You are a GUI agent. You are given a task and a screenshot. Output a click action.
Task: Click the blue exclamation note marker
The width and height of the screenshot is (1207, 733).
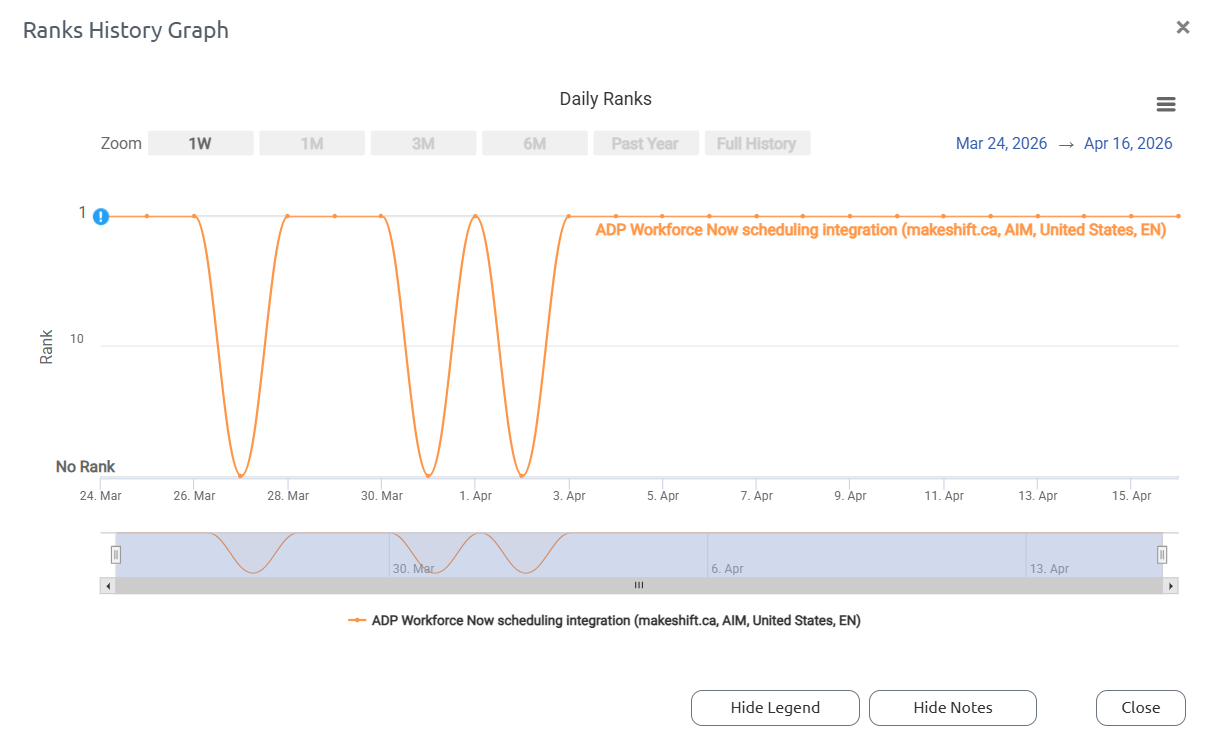pyautogui.click(x=101, y=216)
